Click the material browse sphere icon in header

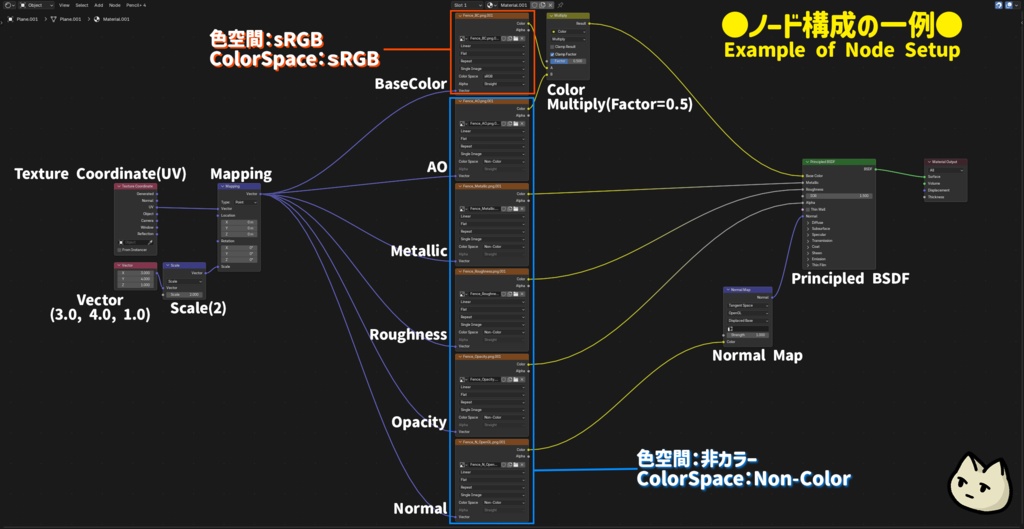click(490, 5)
